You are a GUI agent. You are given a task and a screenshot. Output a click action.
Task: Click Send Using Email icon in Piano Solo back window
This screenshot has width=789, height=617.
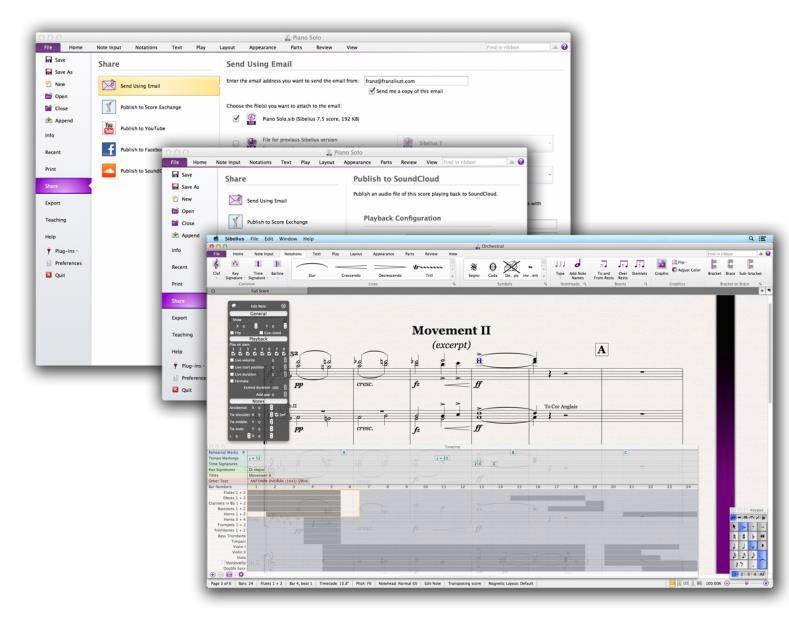pos(109,86)
